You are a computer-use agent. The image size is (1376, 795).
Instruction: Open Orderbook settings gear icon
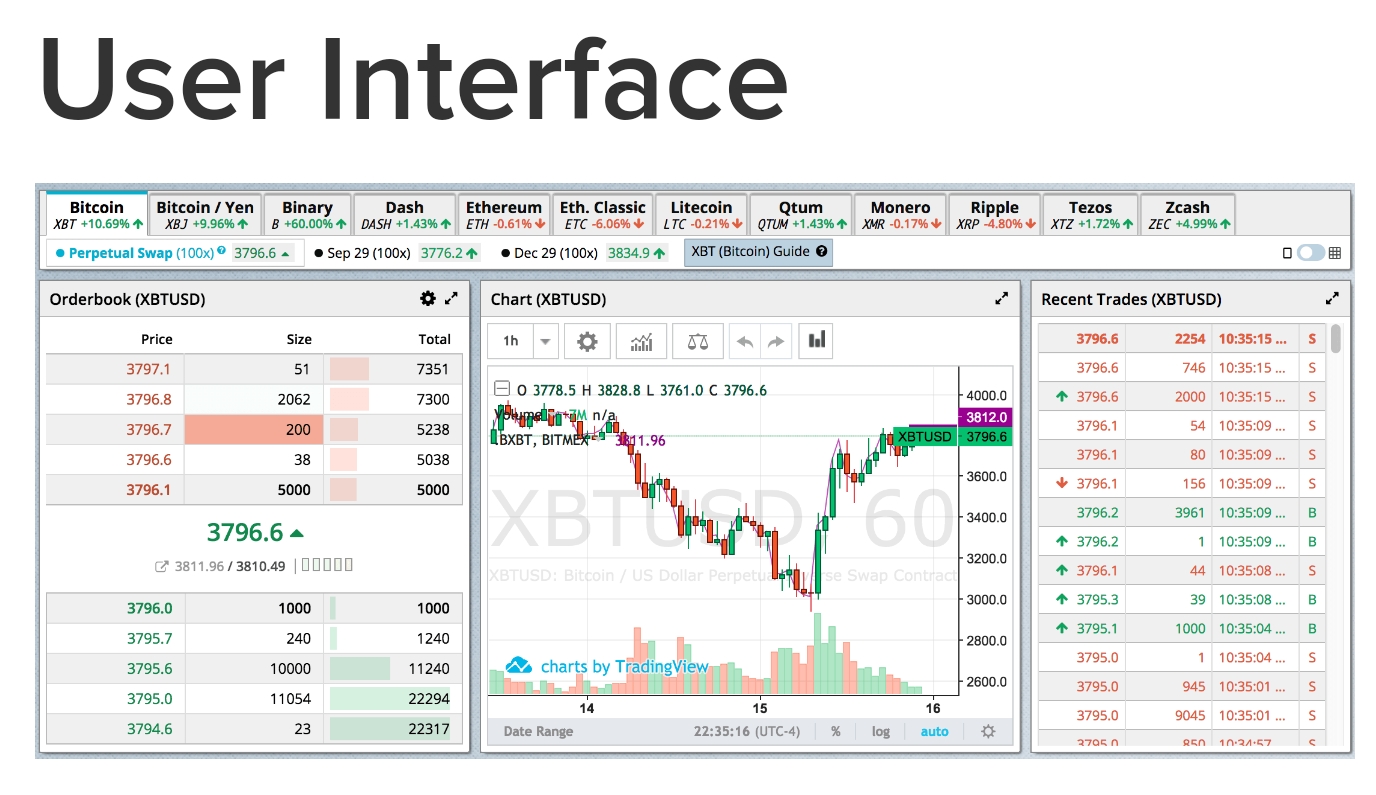tap(428, 298)
